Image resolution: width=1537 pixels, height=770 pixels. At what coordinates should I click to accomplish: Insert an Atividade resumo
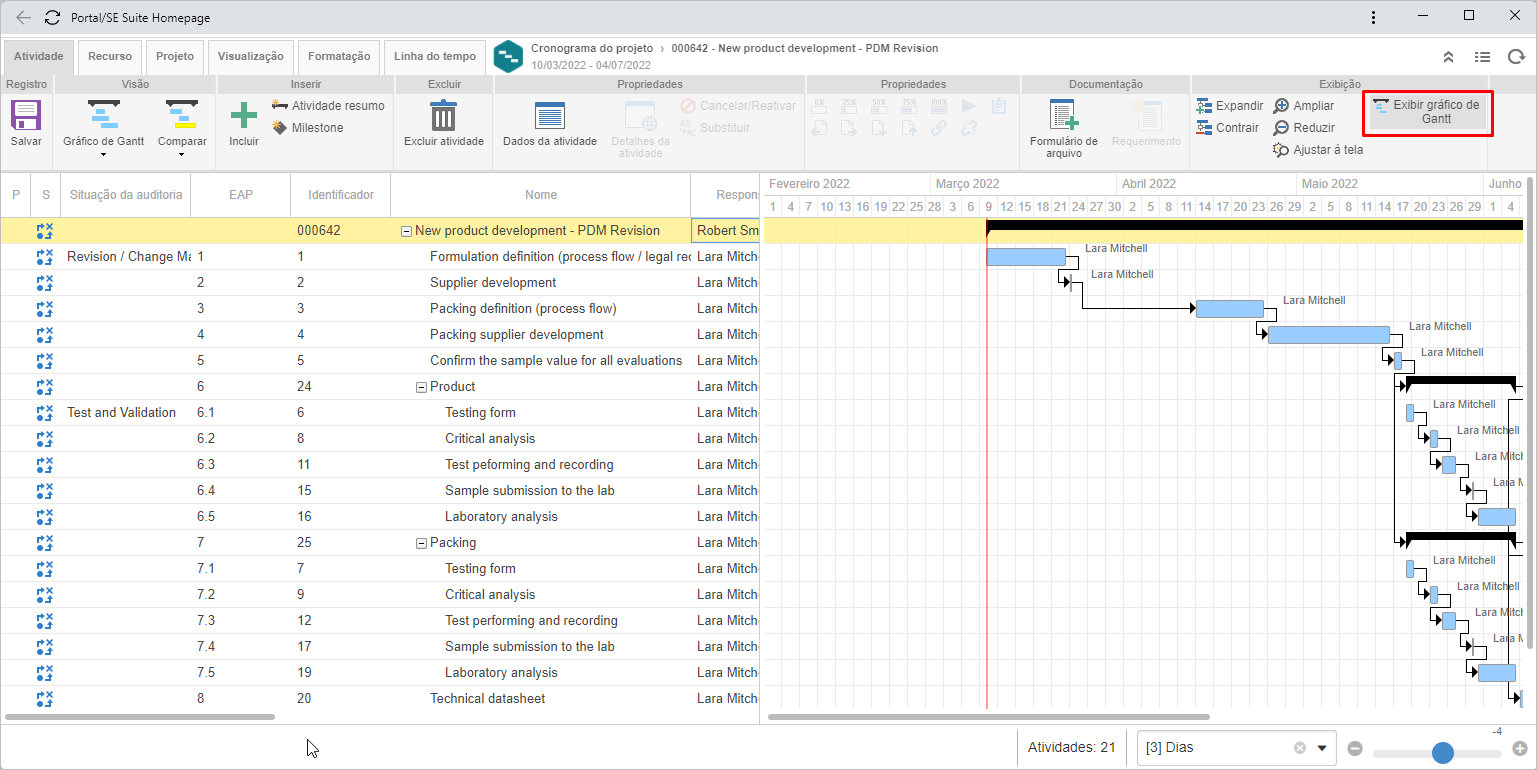[x=328, y=105]
